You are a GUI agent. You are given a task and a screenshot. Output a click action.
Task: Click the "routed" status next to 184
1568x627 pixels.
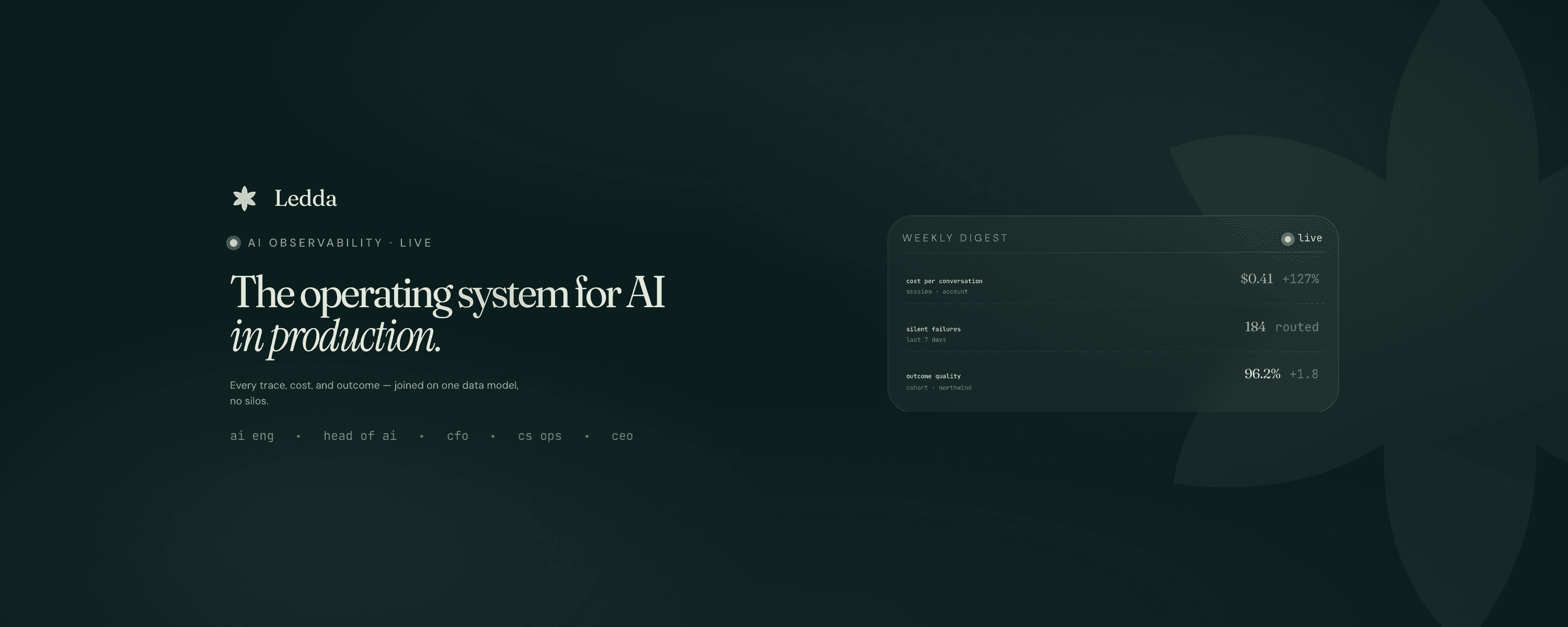[x=1297, y=327]
